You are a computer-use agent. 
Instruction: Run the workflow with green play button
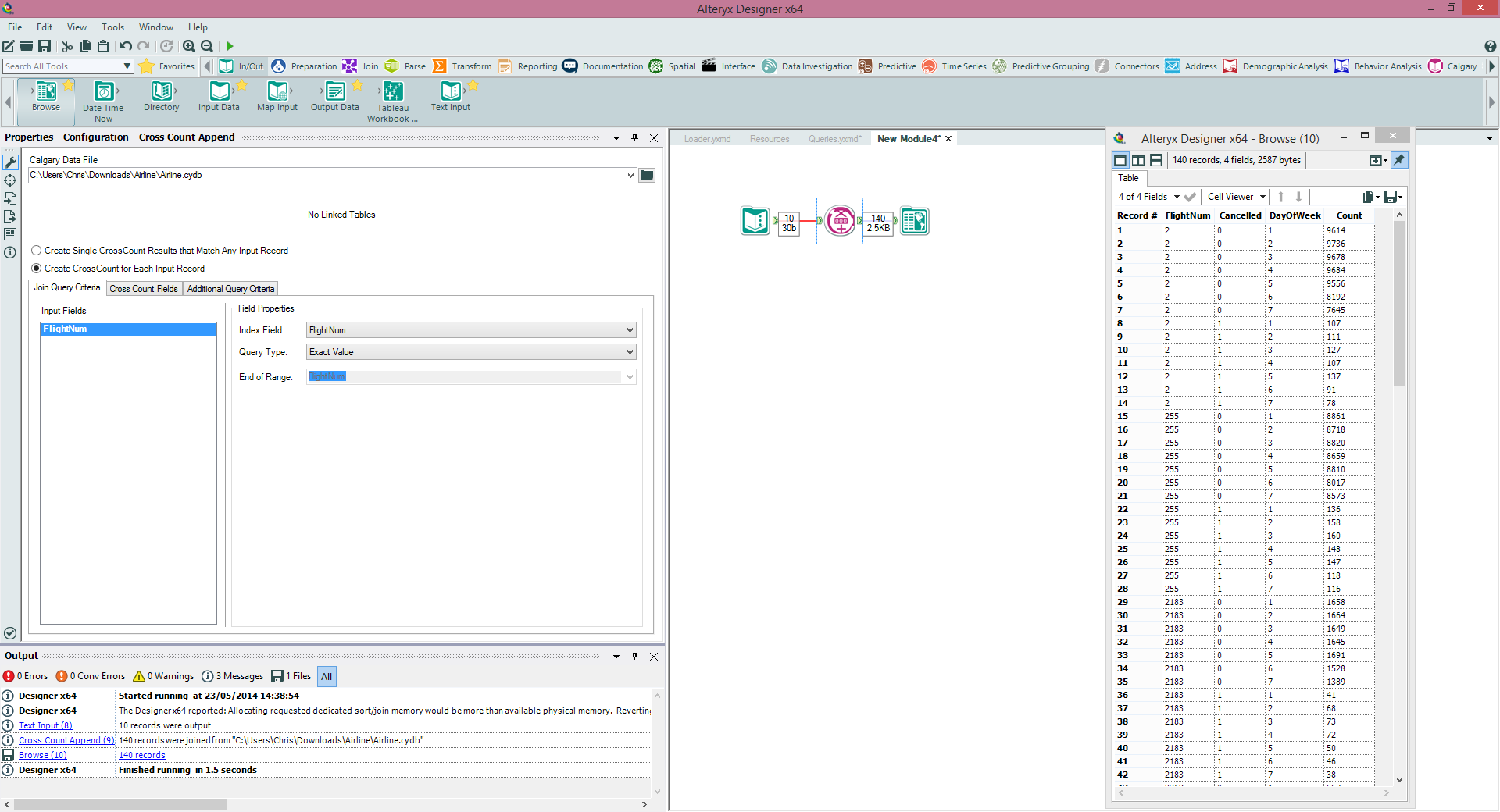click(230, 46)
